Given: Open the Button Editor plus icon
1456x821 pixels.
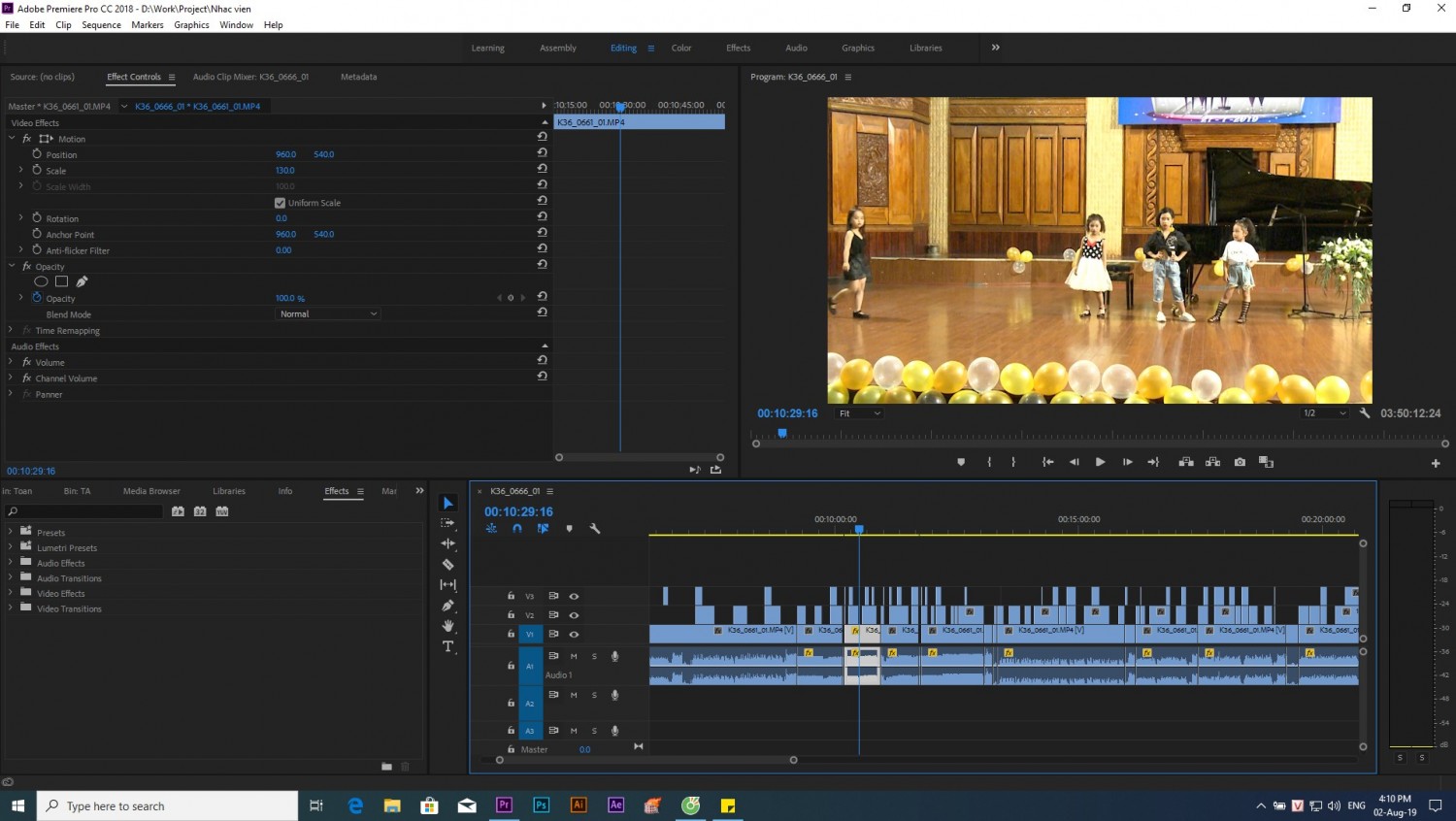Looking at the screenshot, I should pyautogui.click(x=1436, y=463).
